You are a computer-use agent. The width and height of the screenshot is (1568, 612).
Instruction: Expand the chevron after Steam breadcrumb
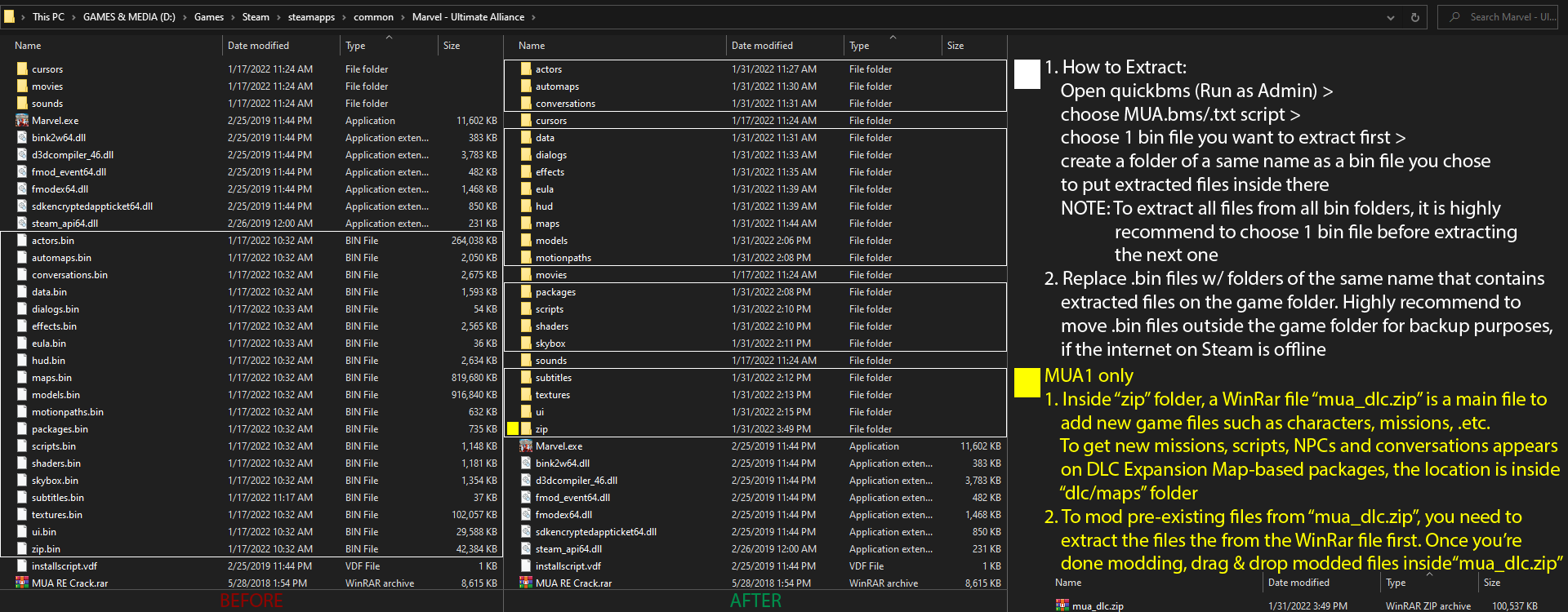point(278,17)
